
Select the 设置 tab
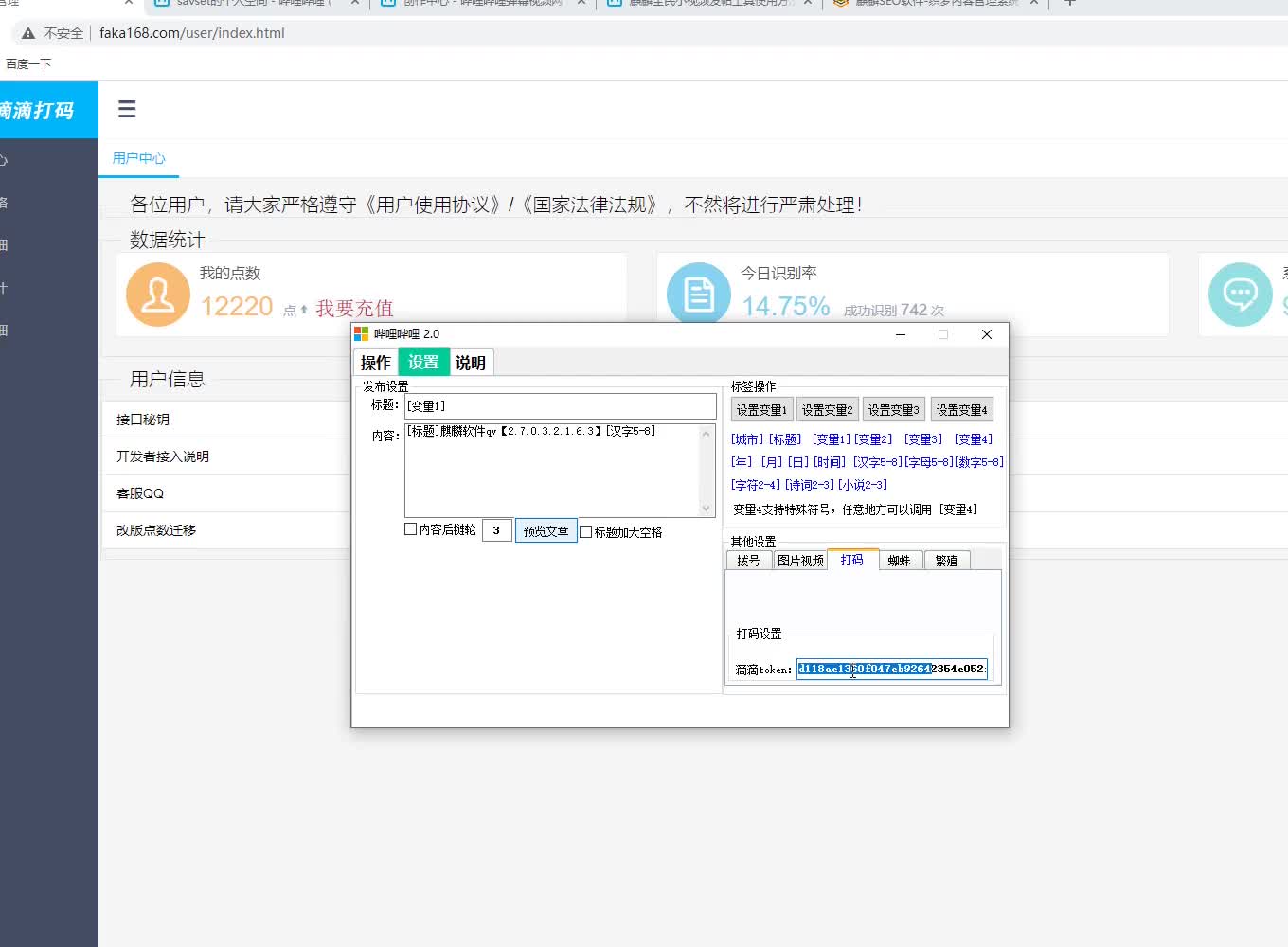pos(422,362)
